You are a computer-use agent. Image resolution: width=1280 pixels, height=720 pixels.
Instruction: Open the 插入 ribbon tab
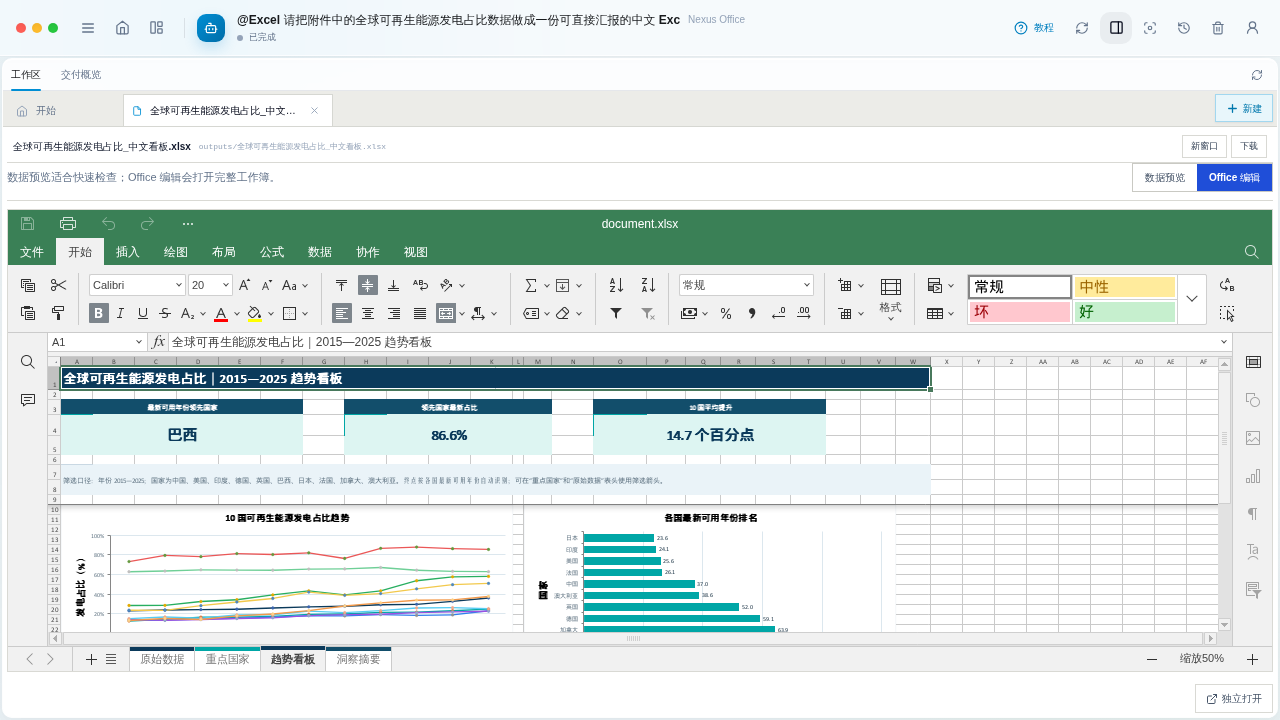pos(128,252)
